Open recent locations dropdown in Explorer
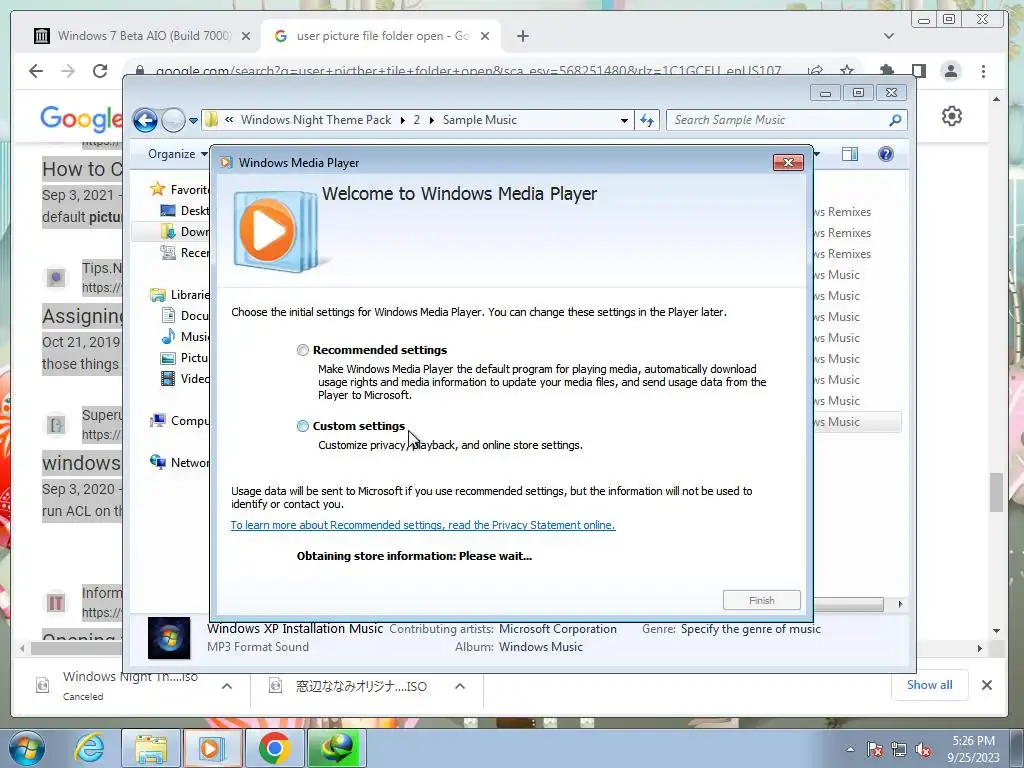Image resolution: width=1024 pixels, height=768 pixels. (x=193, y=121)
